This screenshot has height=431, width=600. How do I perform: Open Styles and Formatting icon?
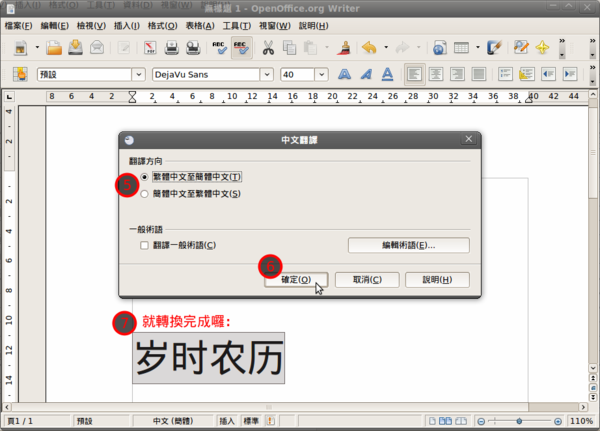point(20,74)
